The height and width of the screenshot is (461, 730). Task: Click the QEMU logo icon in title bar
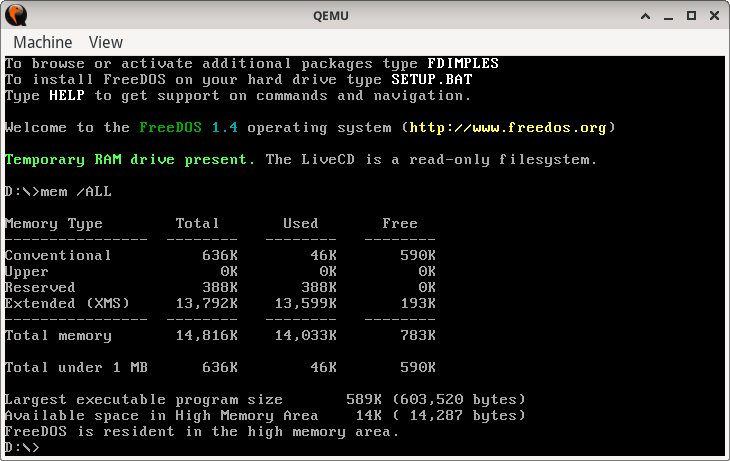[16, 15]
